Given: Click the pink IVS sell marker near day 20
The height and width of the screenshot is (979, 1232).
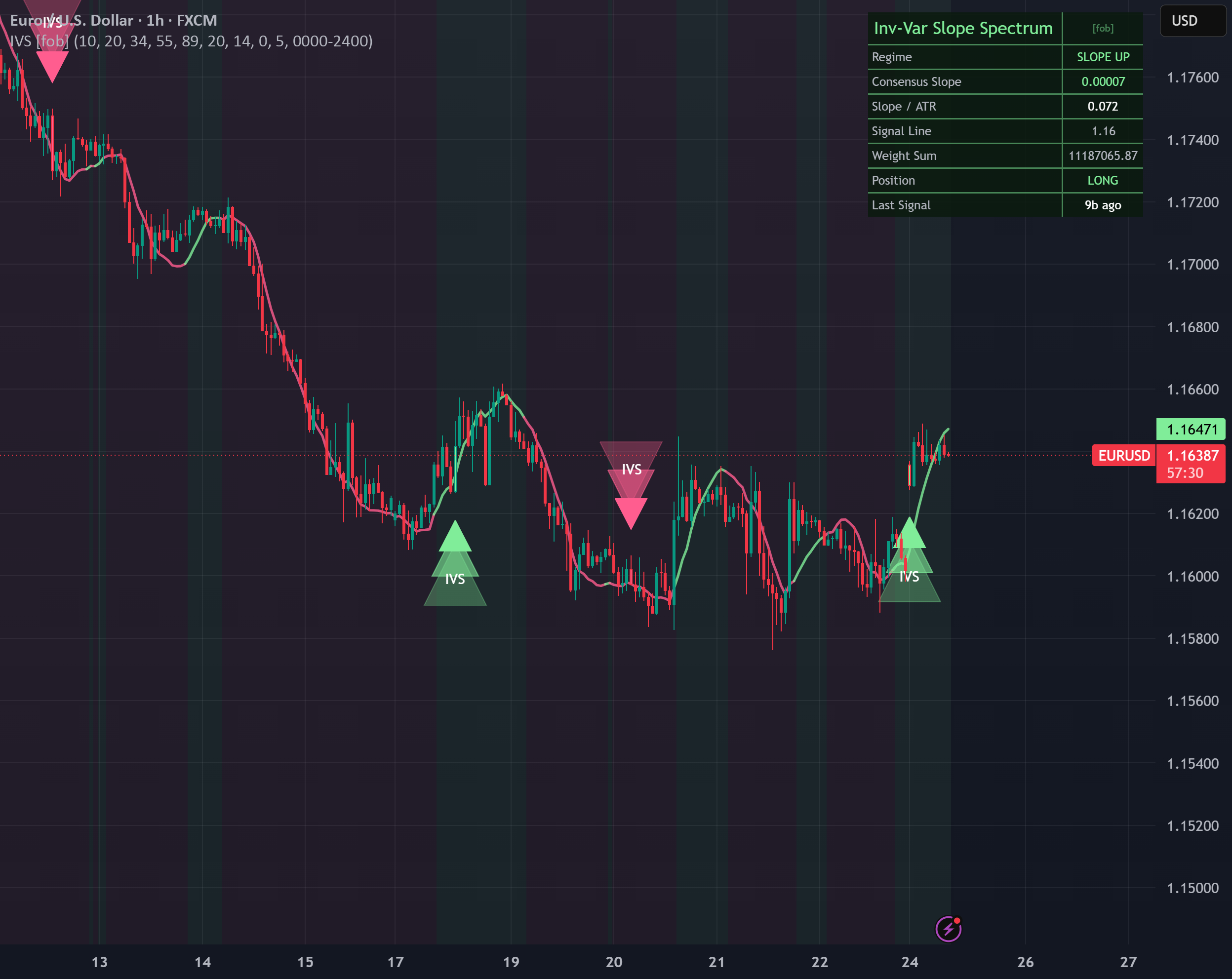Looking at the screenshot, I should [x=631, y=484].
